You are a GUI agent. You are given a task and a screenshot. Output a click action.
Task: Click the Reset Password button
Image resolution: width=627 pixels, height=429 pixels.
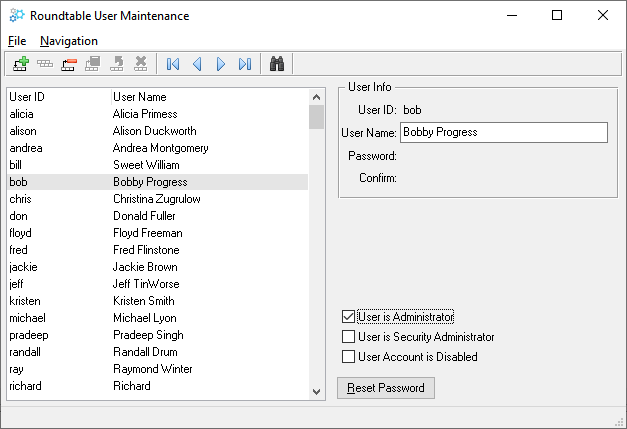385,388
